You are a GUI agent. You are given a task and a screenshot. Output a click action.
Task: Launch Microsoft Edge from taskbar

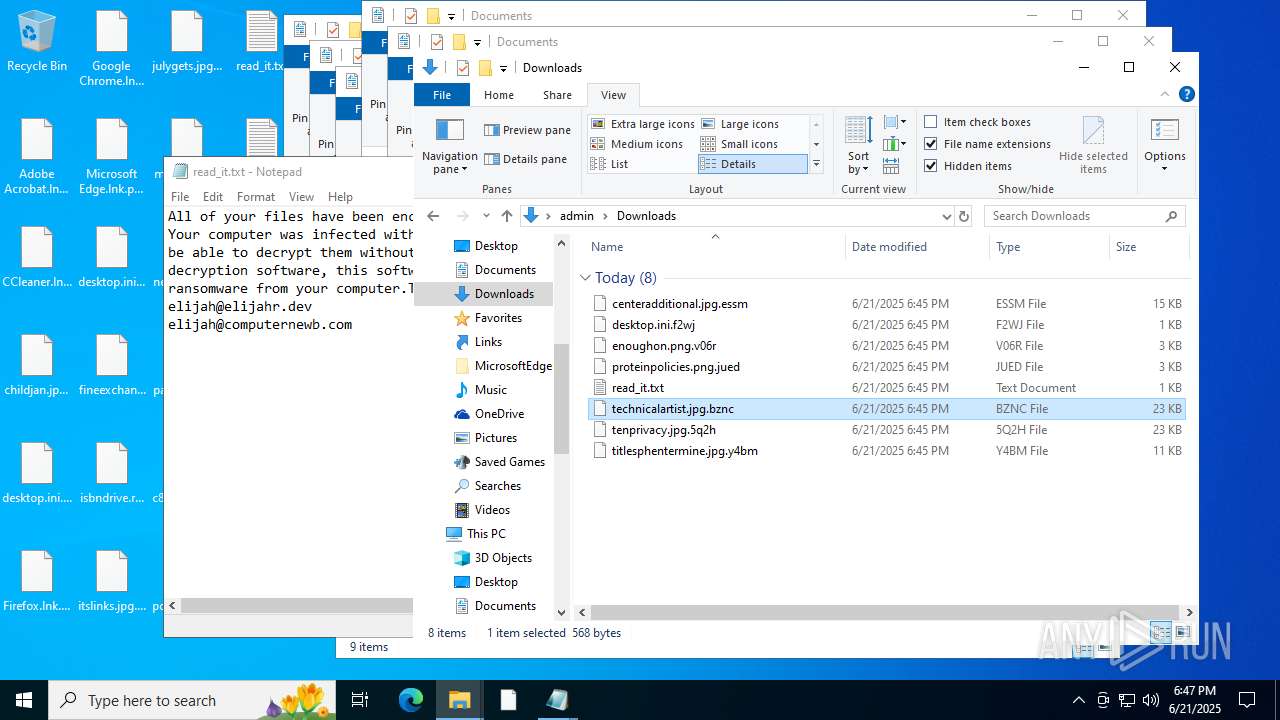411,700
